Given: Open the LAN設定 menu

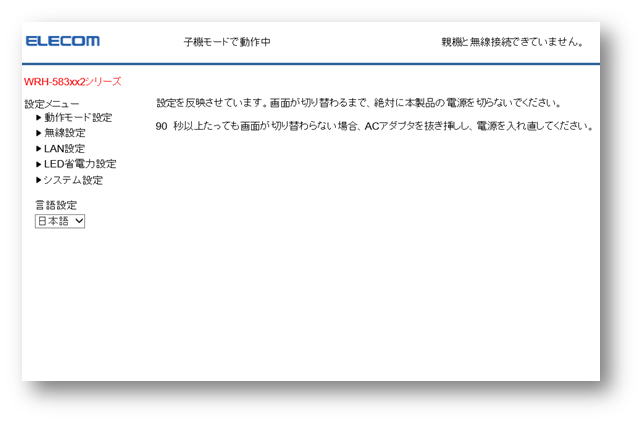Looking at the screenshot, I should (64, 149).
